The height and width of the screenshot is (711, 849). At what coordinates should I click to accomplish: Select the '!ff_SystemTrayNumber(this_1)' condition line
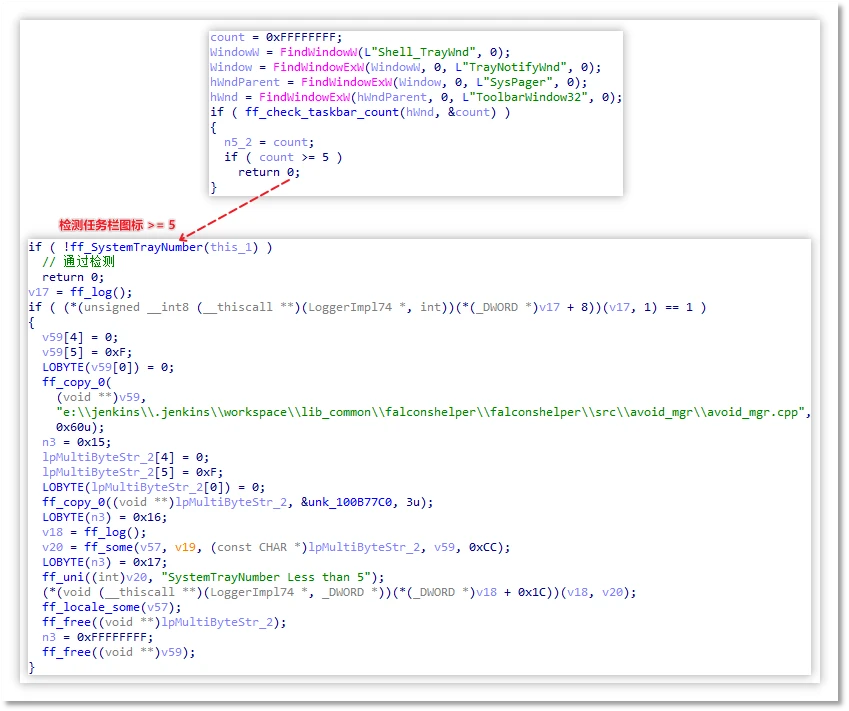[151, 247]
